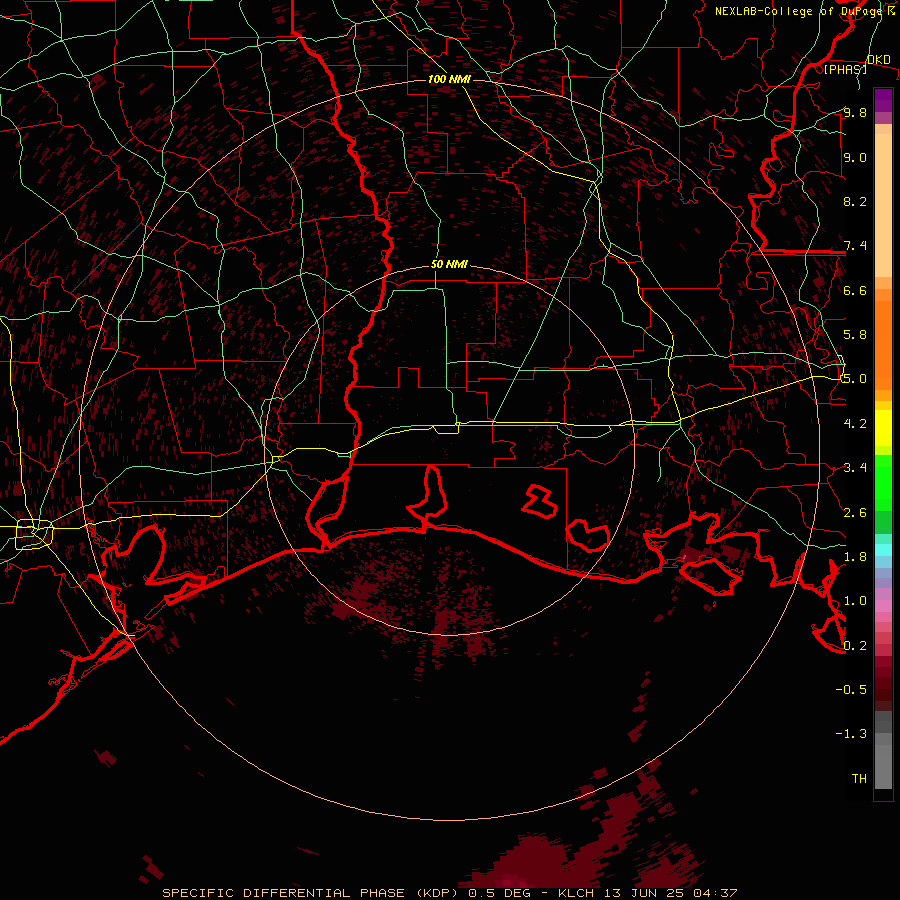Click the "100 NMI" range ring label

pos(449,79)
